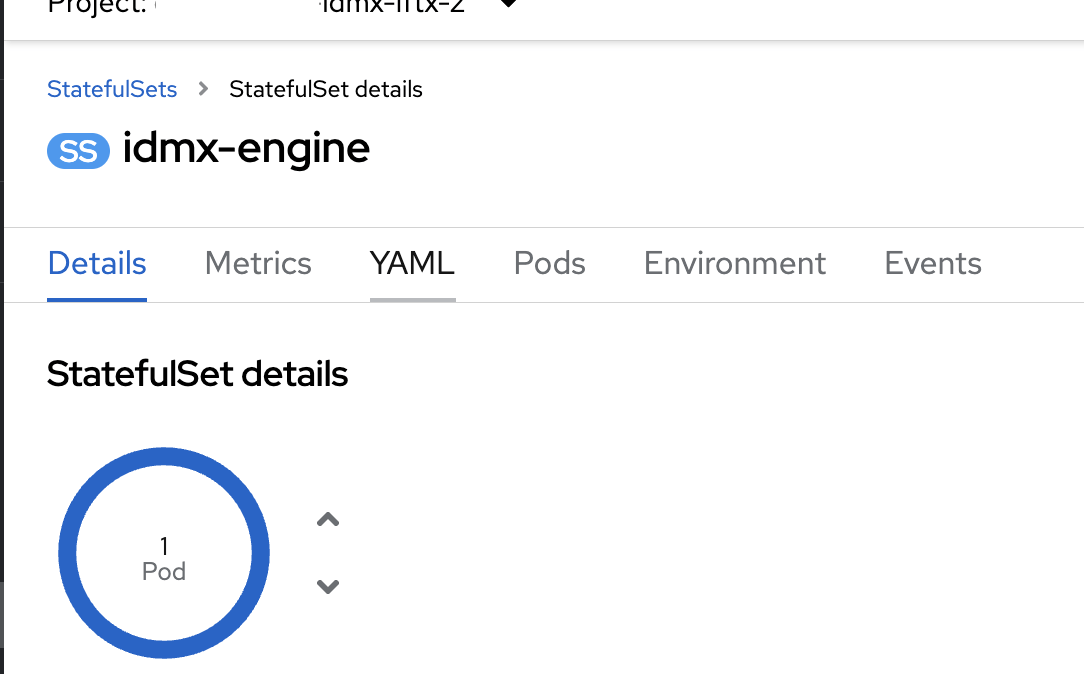Viewport: 1084px width, 674px height.
Task: Go back to StatefulSets breadcrumb link
Action: point(112,89)
